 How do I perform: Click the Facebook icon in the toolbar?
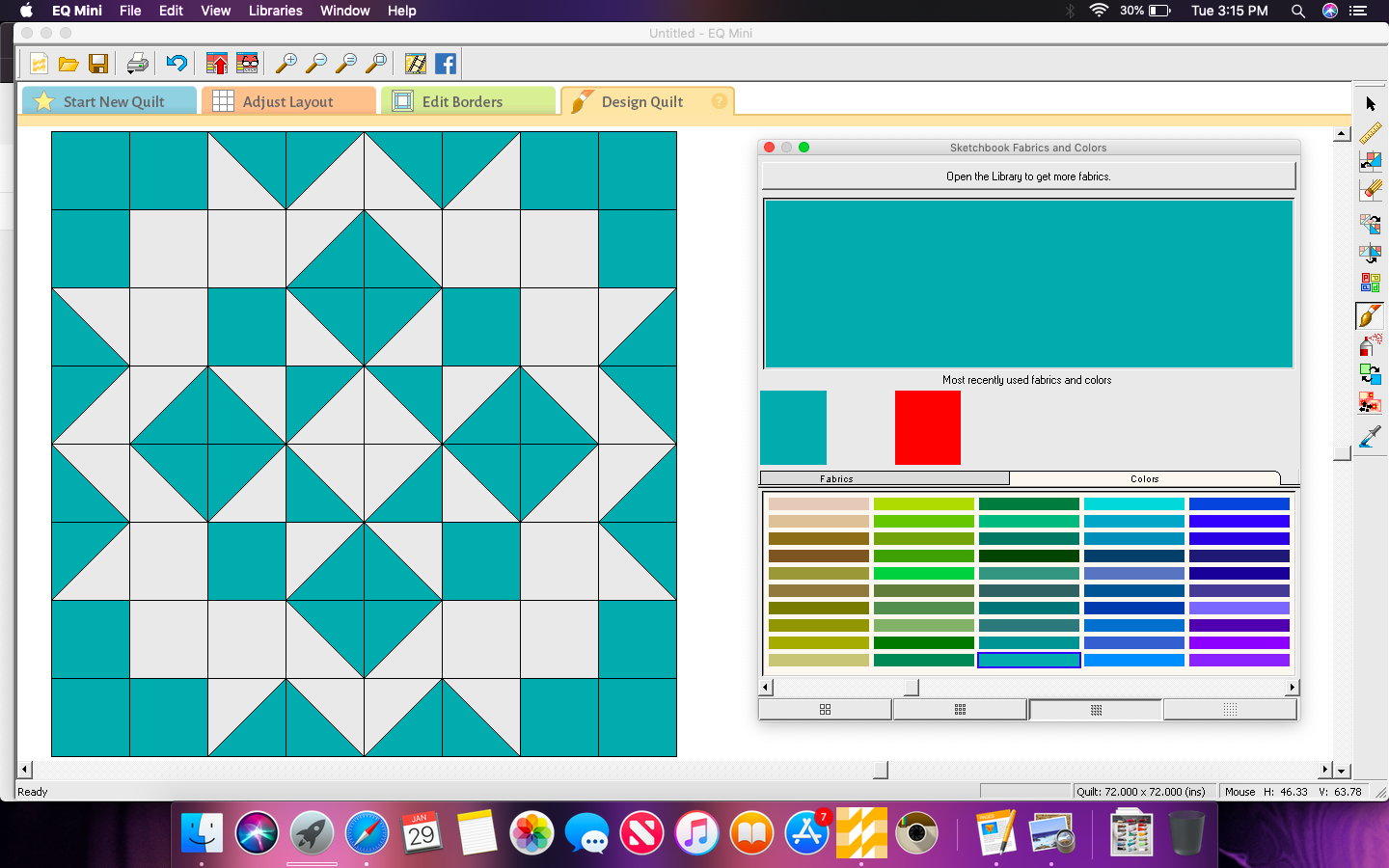[x=446, y=64]
